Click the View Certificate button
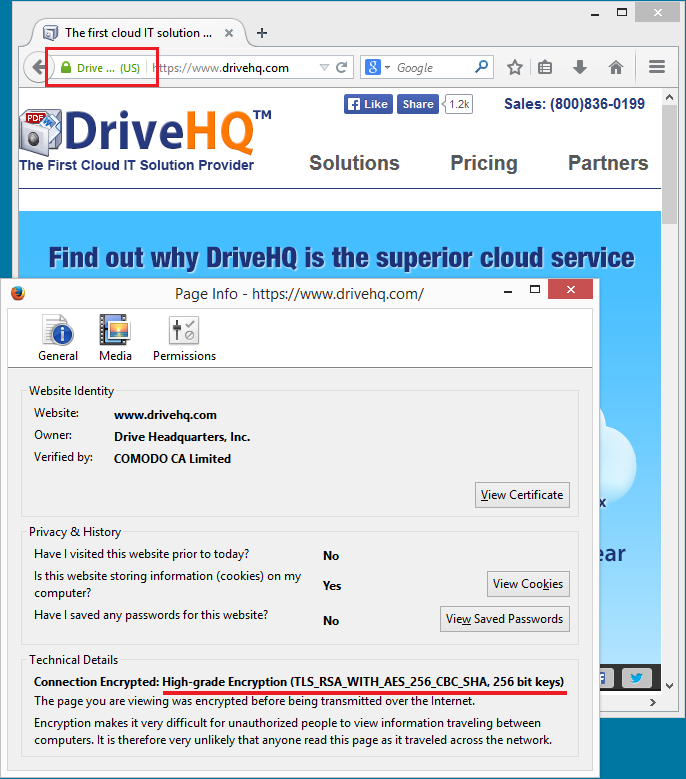The image size is (686, 779). [x=522, y=495]
